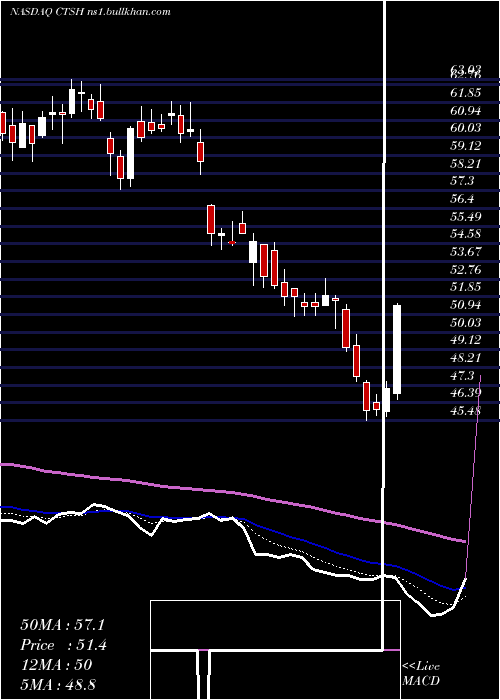500x700 pixels.
Task: Click the 53.67 price axis label
Action: pyautogui.click(x=466, y=252)
